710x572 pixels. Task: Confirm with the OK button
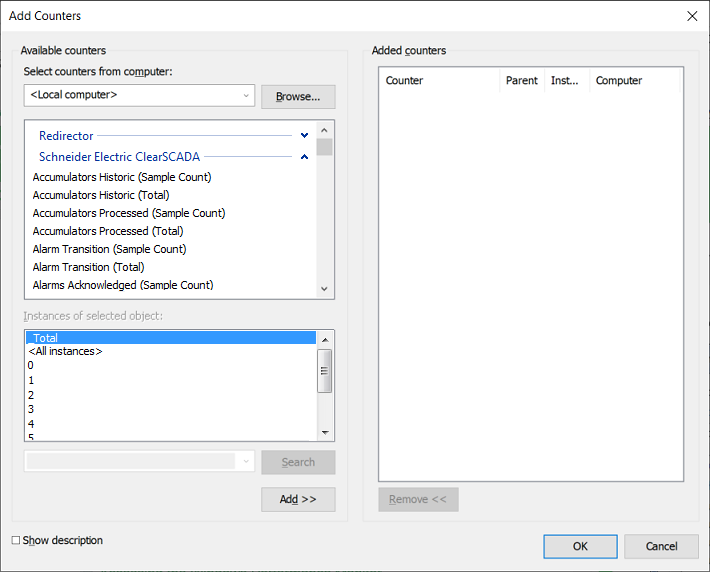[580, 546]
